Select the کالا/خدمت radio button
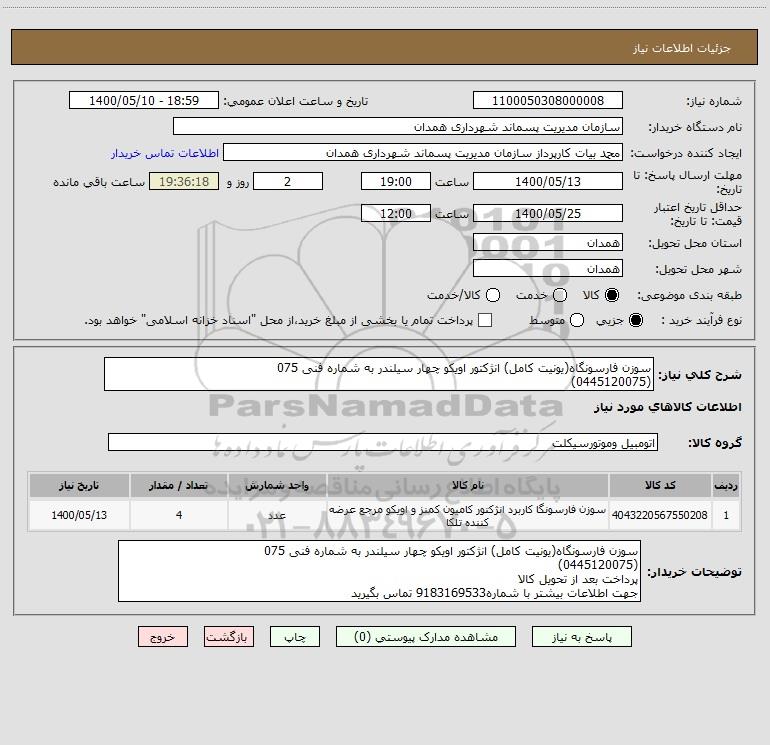 493,295
